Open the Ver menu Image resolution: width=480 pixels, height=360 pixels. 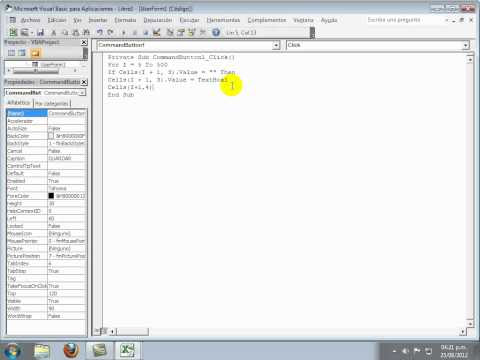coord(77,20)
